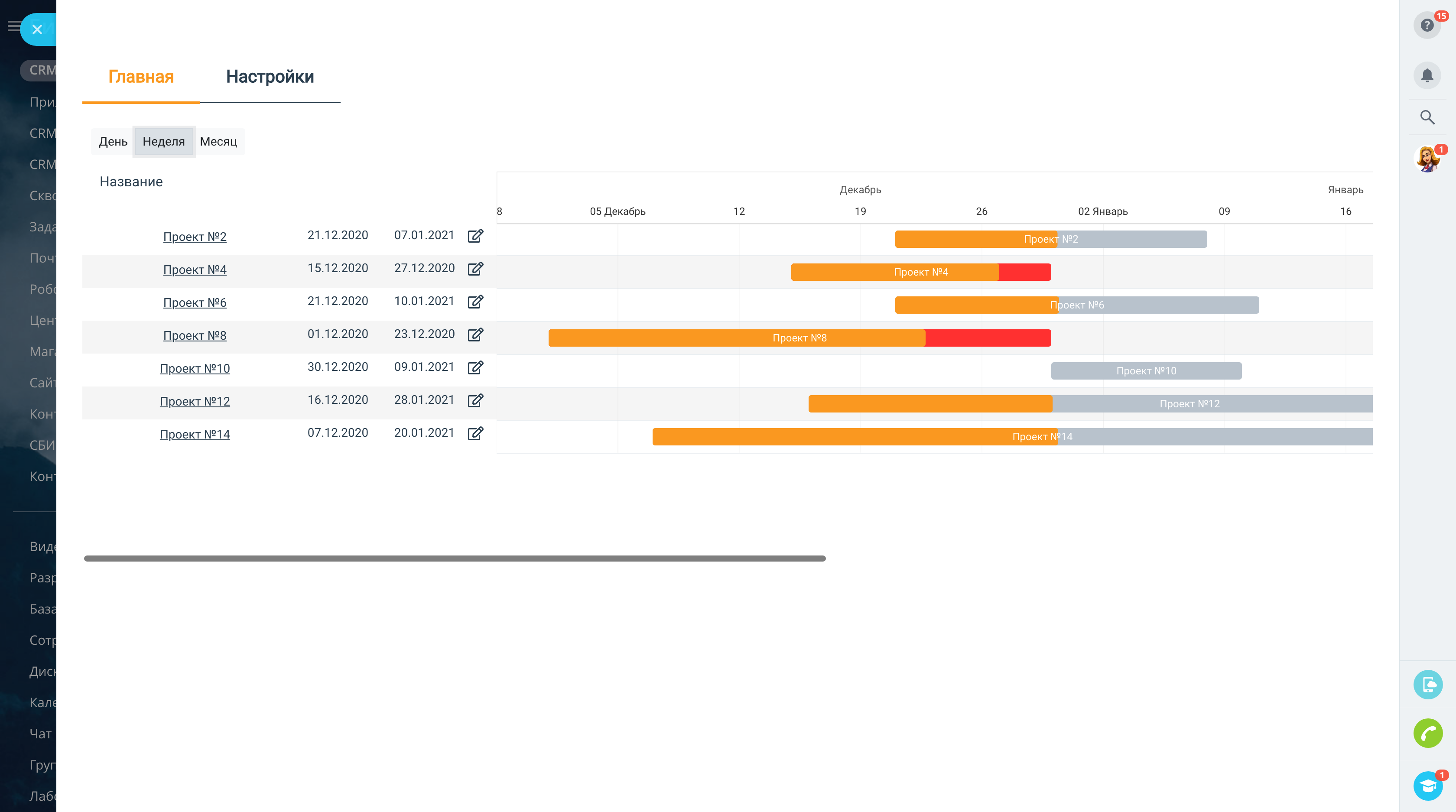Click the edit icon for Проект №2
Image resolution: width=1456 pixels, height=812 pixels.
[475, 236]
